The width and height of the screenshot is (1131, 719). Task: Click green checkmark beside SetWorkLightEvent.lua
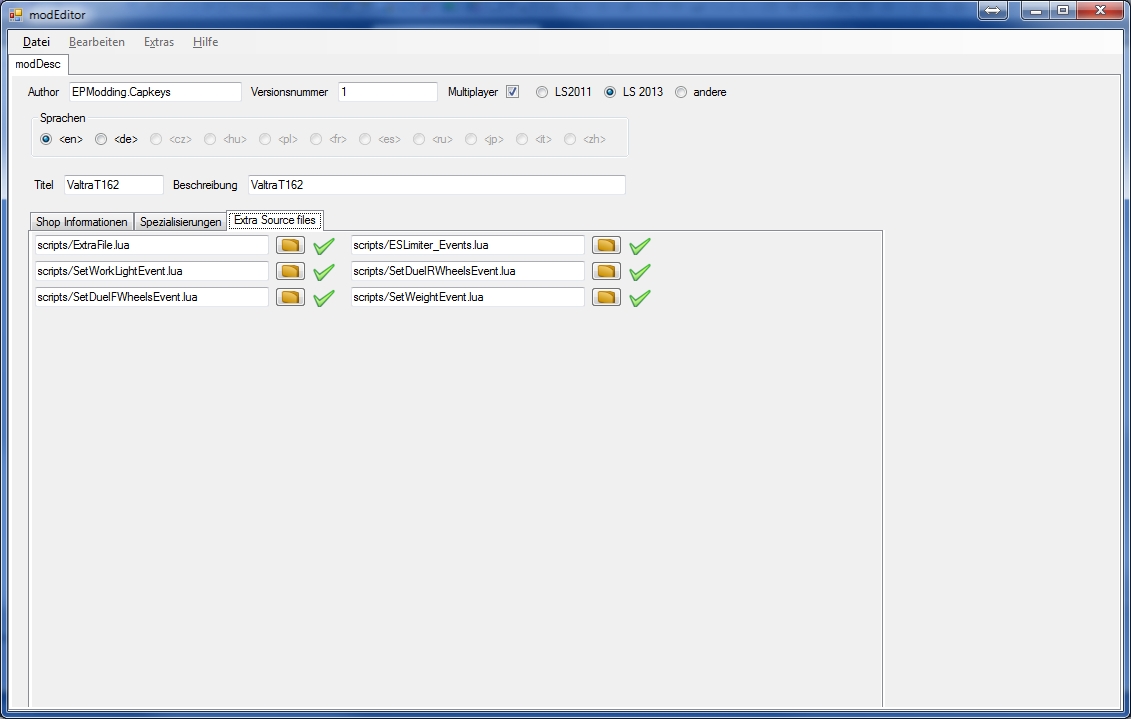324,272
